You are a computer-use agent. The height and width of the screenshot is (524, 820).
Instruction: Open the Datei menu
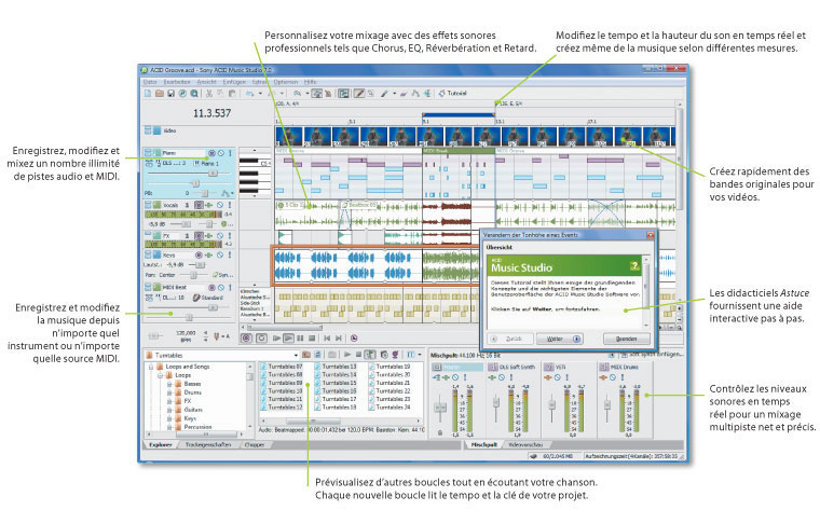click(150, 82)
